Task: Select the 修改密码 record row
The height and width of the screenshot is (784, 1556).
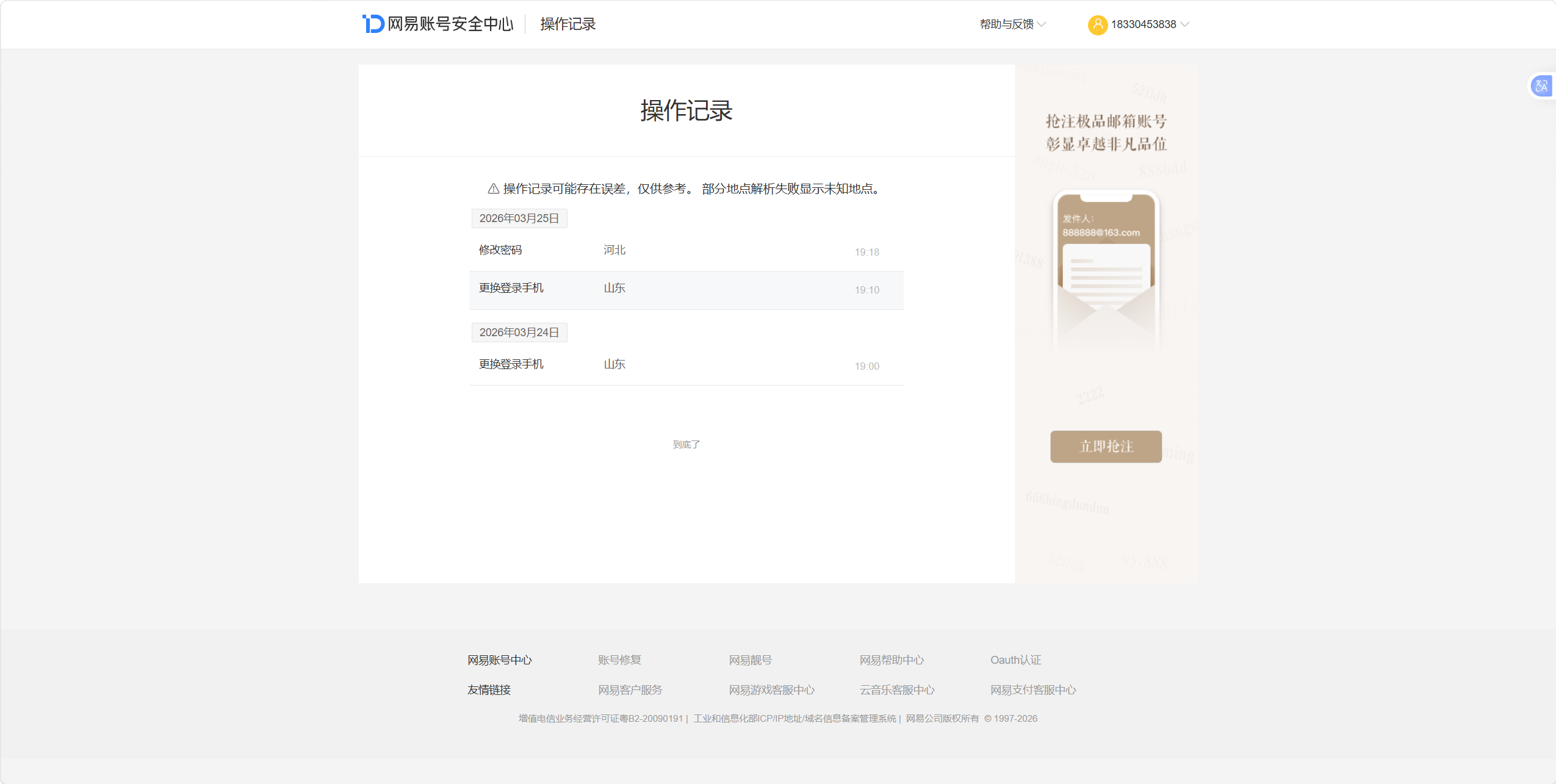Action: [686, 251]
